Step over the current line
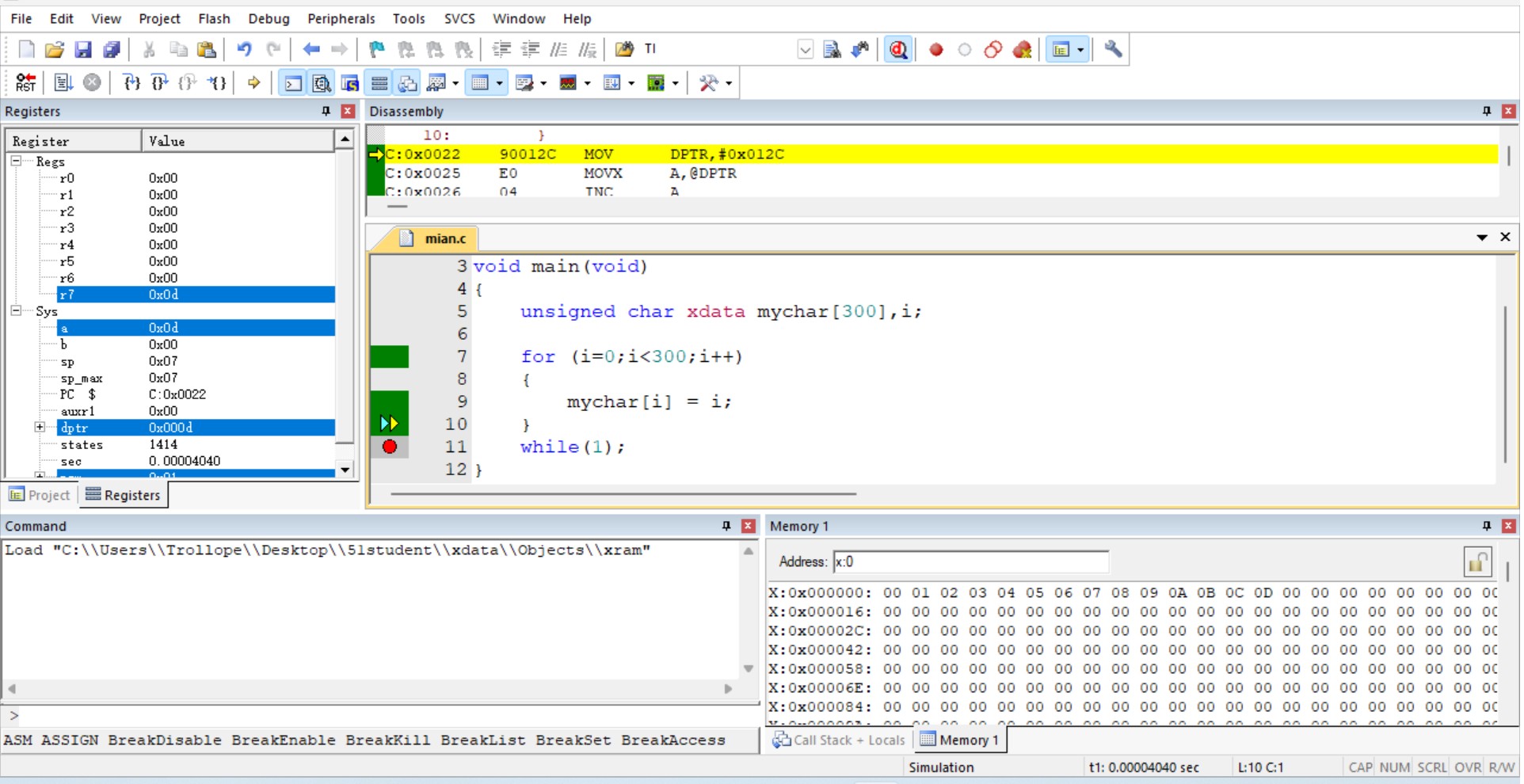1524x784 pixels. click(159, 82)
